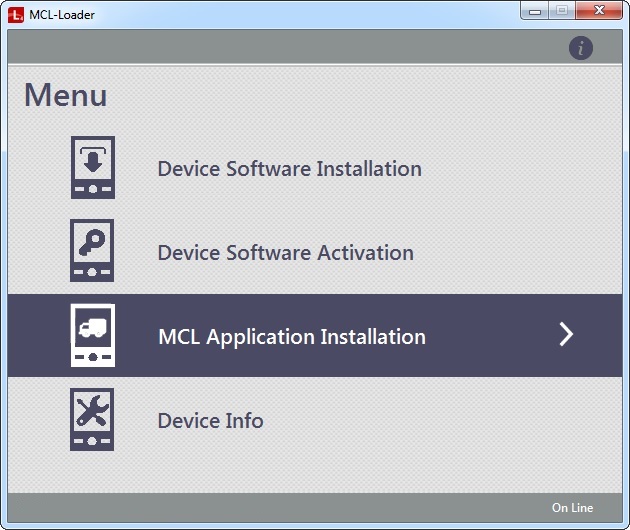Click the On Line status indicator
The height and width of the screenshot is (530, 630).
572,508
